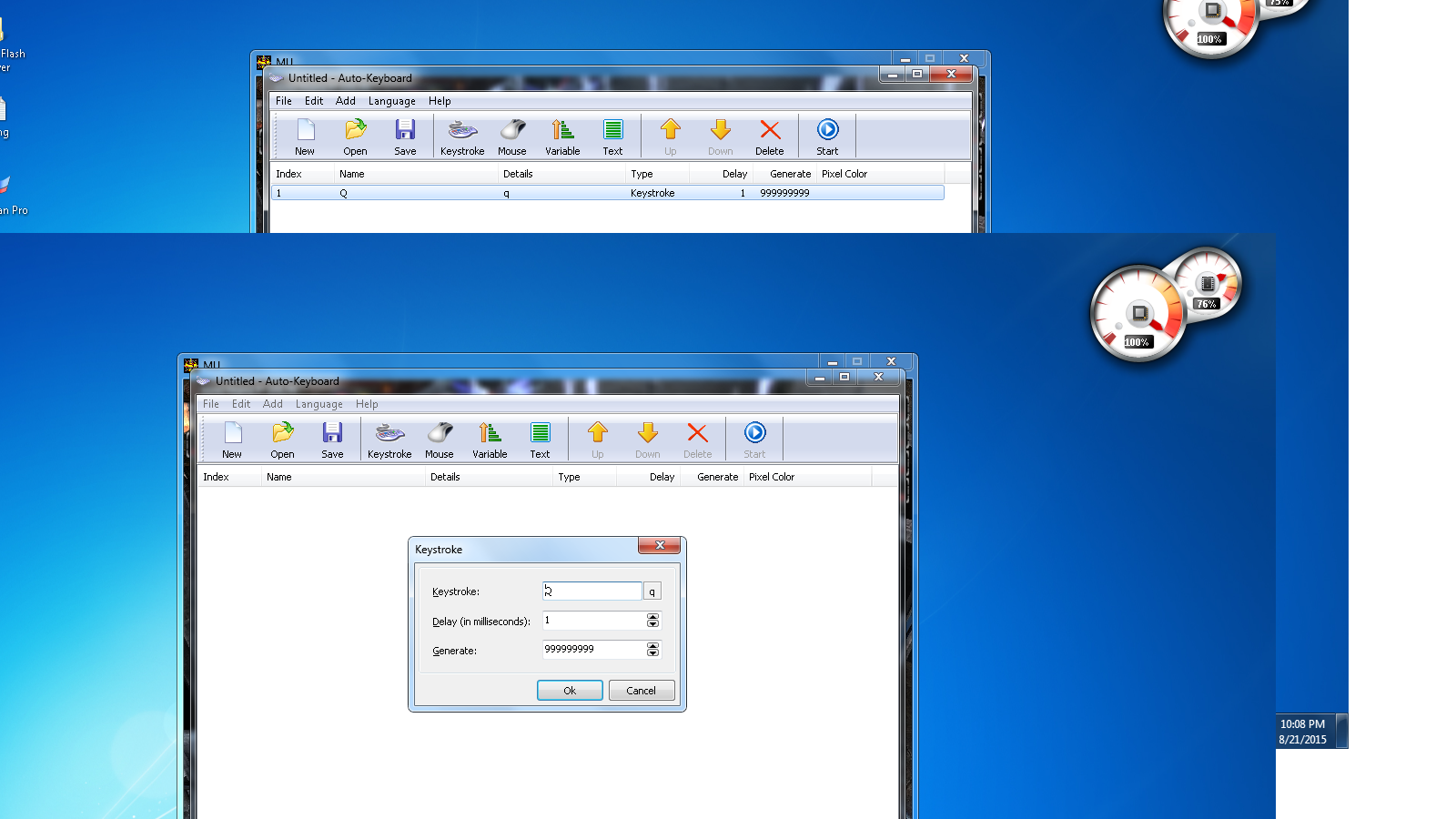Click Start icon in upper Auto-Keyboard window
The image size is (1456, 819).
pyautogui.click(x=827, y=136)
